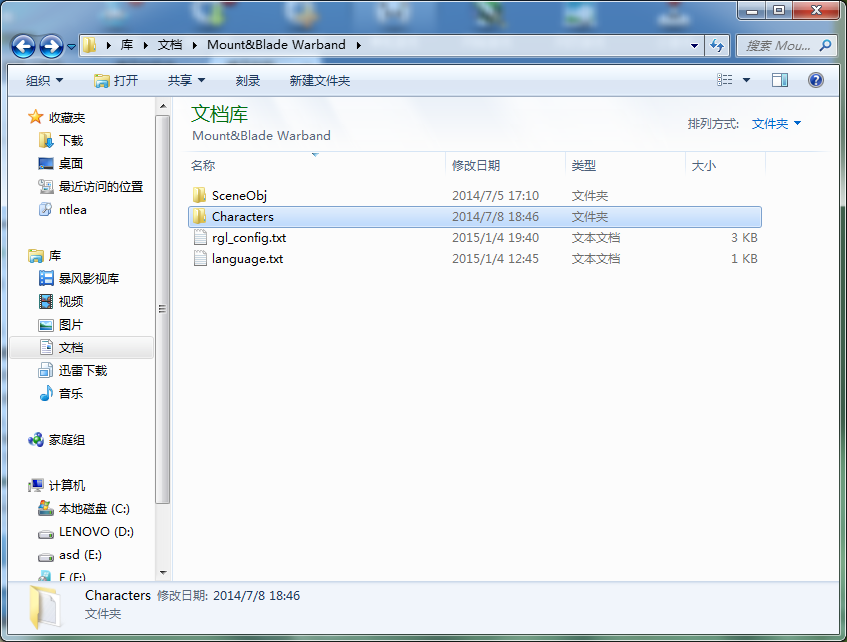Image resolution: width=847 pixels, height=642 pixels.
Task: Refresh the current folder view
Action: (717, 46)
